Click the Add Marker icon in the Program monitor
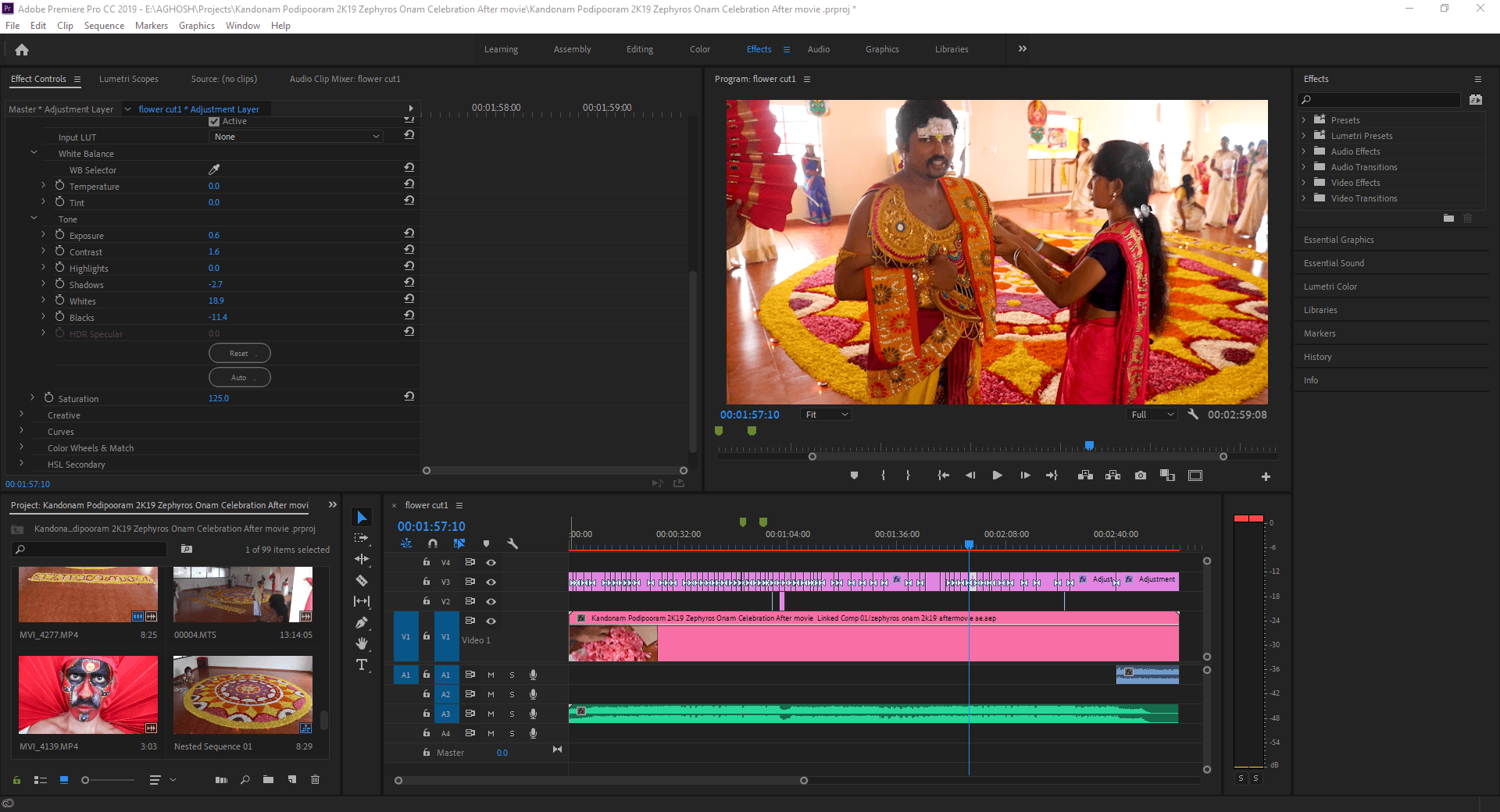The image size is (1500, 812). (x=854, y=475)
